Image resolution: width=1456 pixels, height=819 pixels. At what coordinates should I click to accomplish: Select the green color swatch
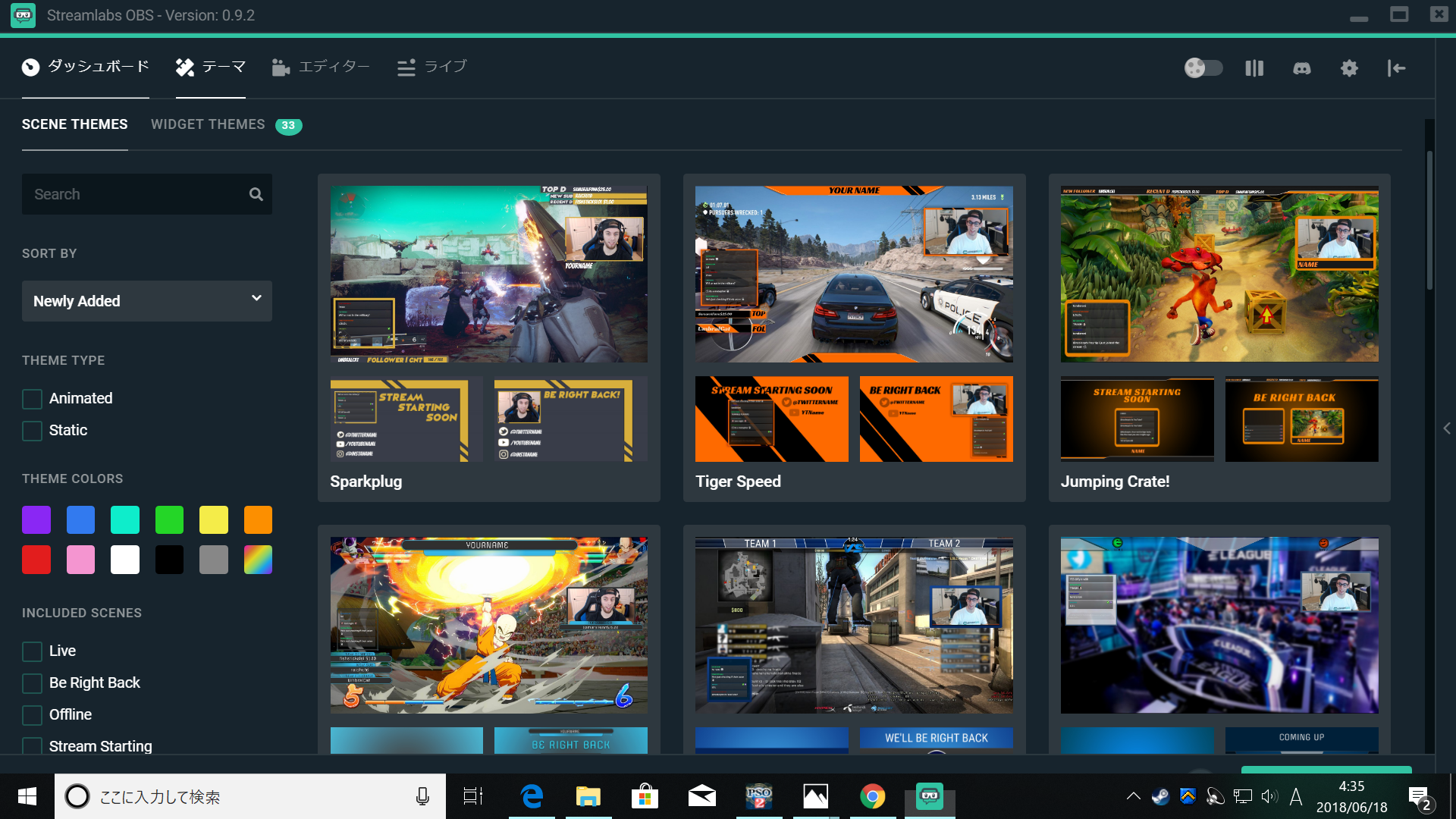[x=169, y=520]
